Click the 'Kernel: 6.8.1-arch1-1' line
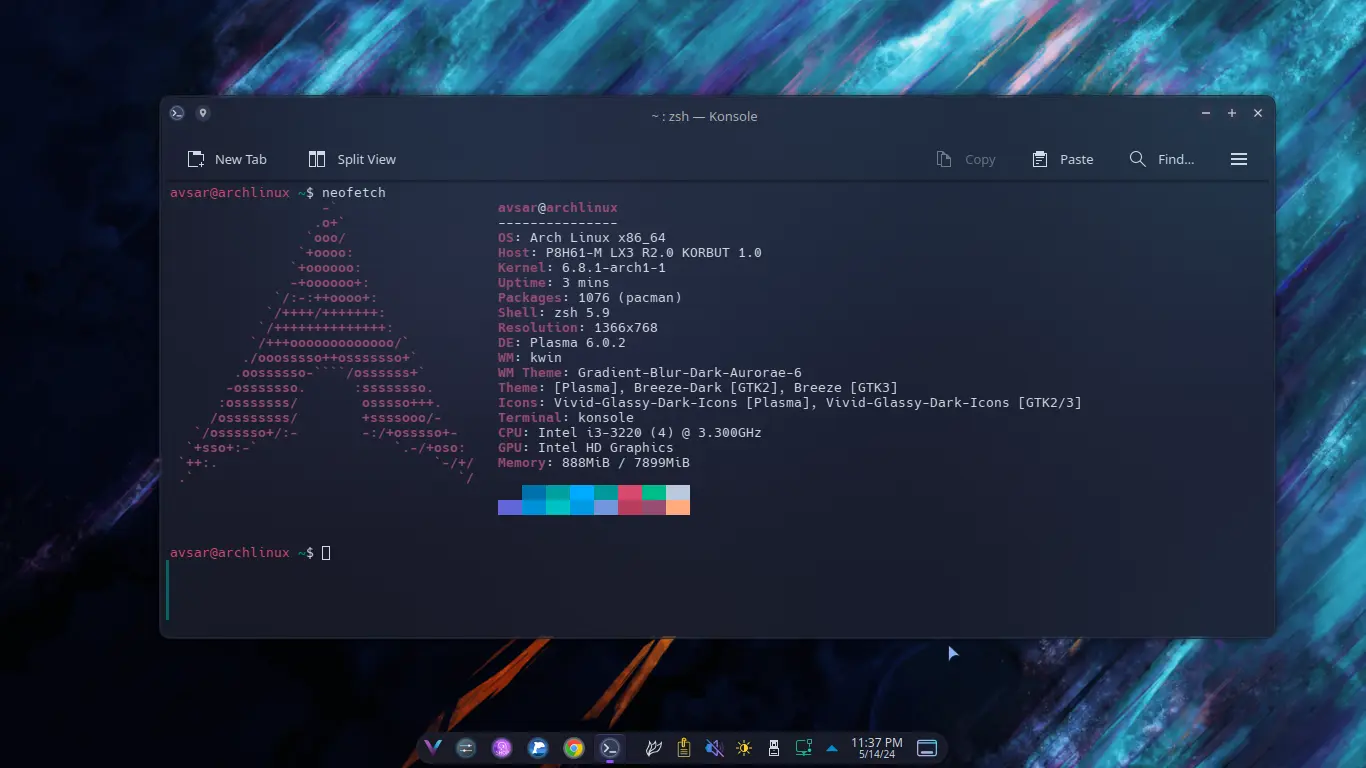1366x768 pixels. click(582, 268)
